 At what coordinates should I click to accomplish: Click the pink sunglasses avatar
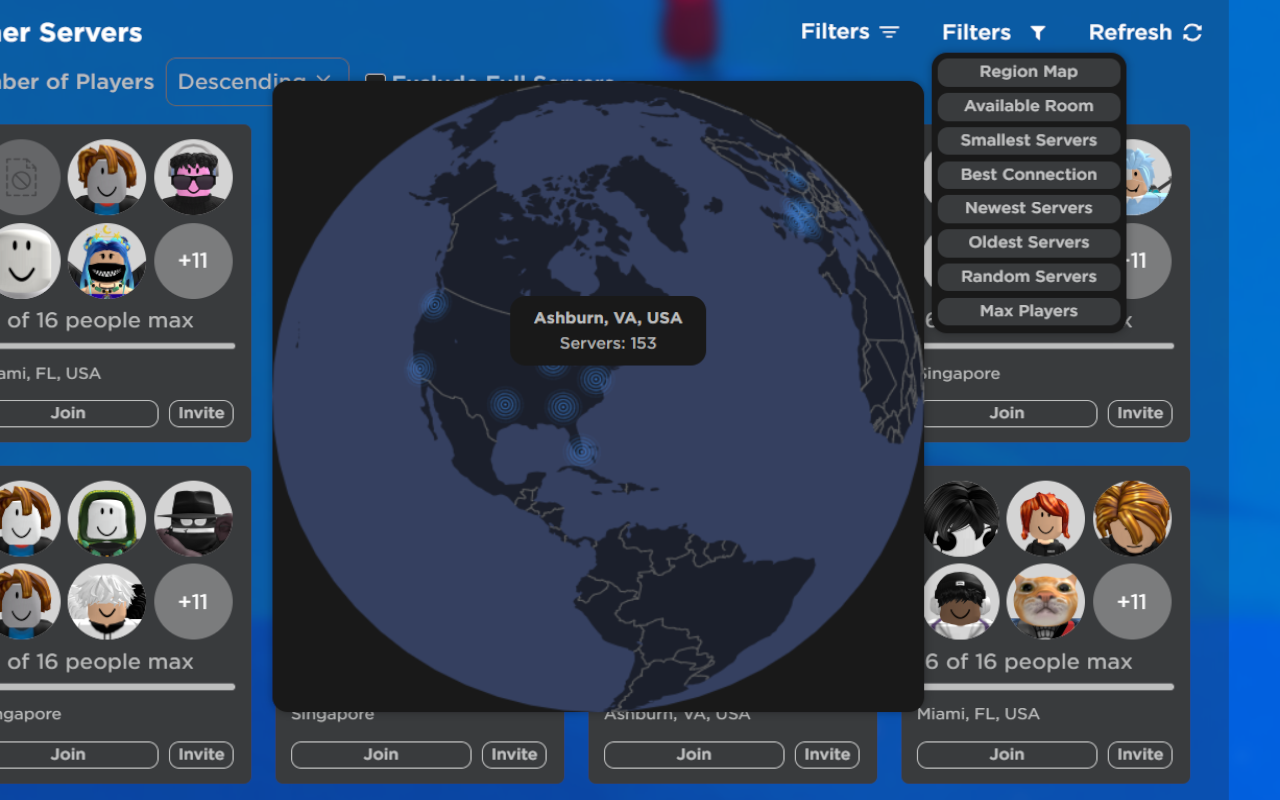coord(193,178)
